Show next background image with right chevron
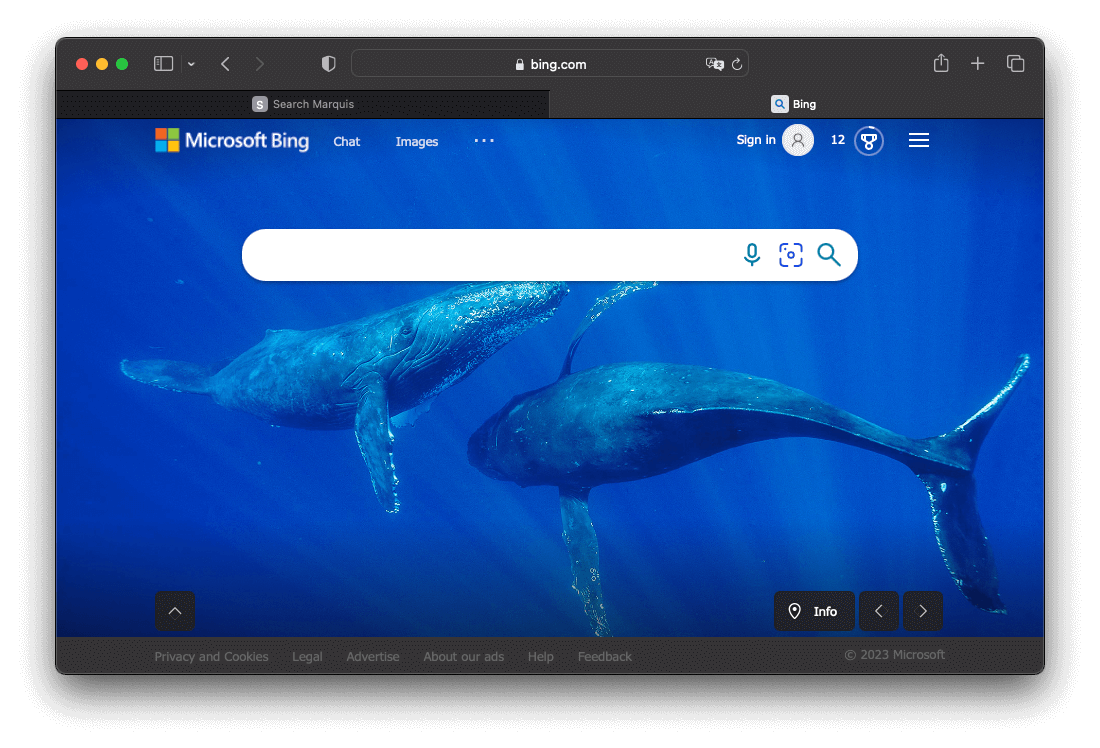This screenshot has width=1100, height=748. (x=922, y=611)
